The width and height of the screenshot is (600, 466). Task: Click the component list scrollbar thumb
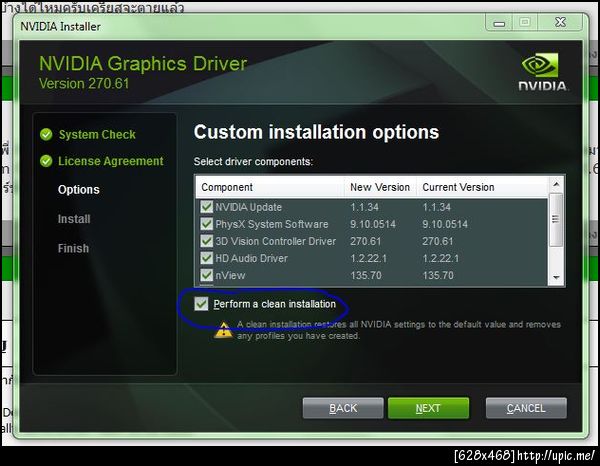click(x=556, y=220)
